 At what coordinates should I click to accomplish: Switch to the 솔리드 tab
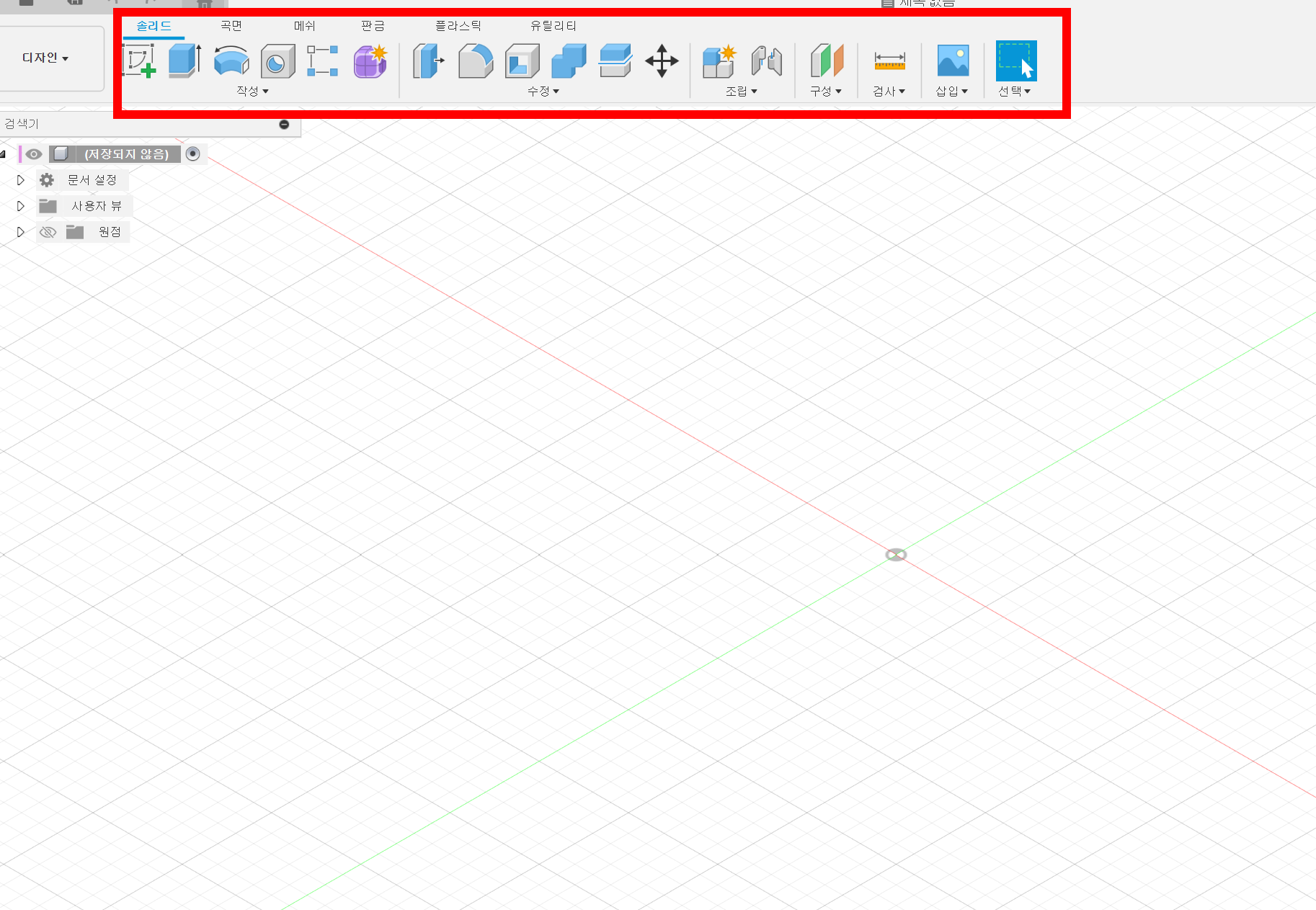coord(154,26)
